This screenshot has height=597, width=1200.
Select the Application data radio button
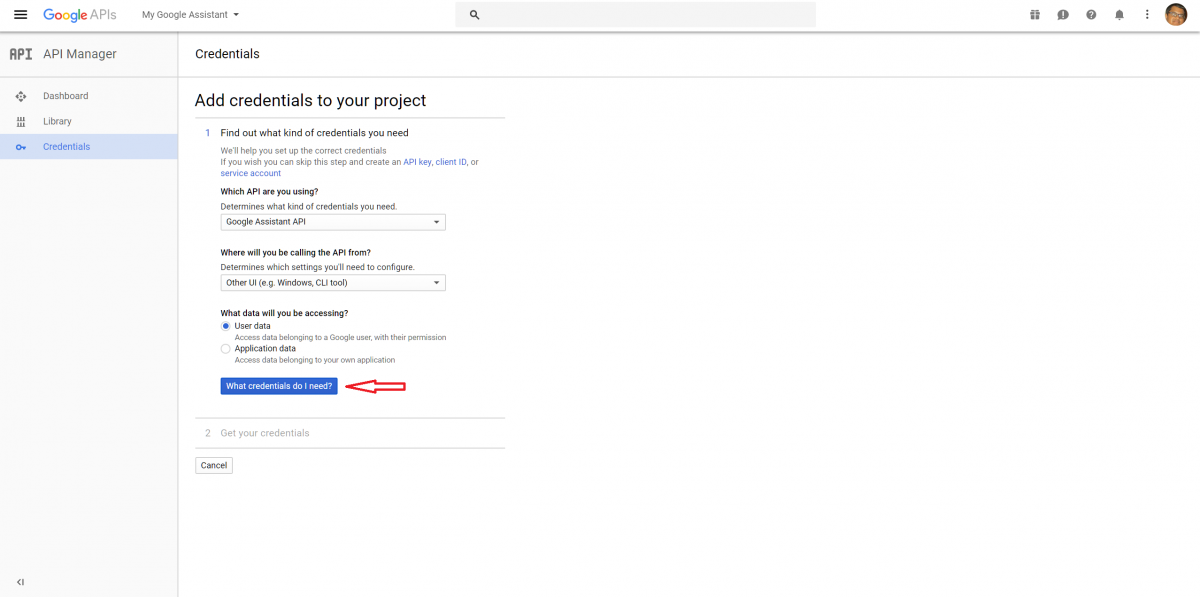click(225, 349)
